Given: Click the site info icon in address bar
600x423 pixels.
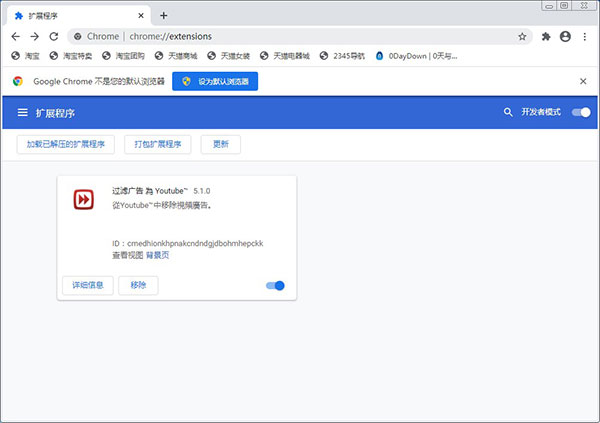Looking at the screenshot, I should (x=78, y=36).
